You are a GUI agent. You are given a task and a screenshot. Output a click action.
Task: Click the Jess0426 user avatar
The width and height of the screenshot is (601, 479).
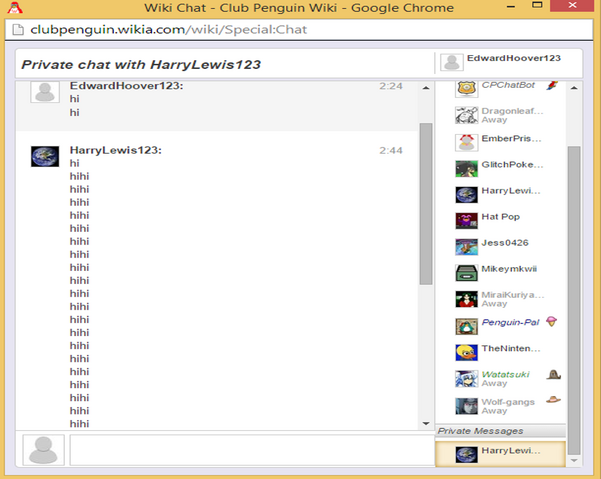(466, 247)
